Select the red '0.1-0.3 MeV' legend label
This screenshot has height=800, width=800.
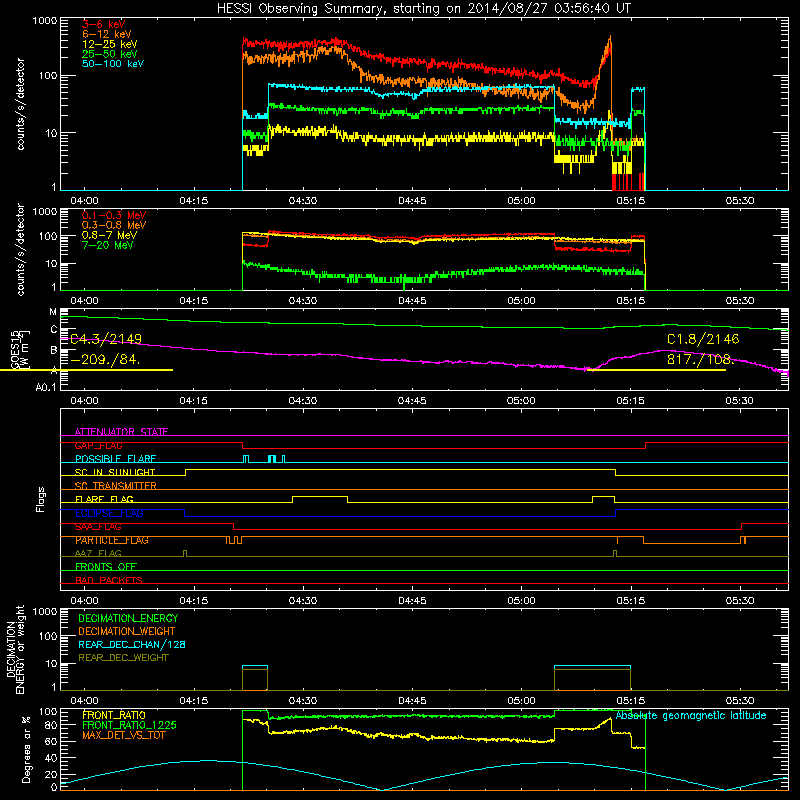[114, 215]
